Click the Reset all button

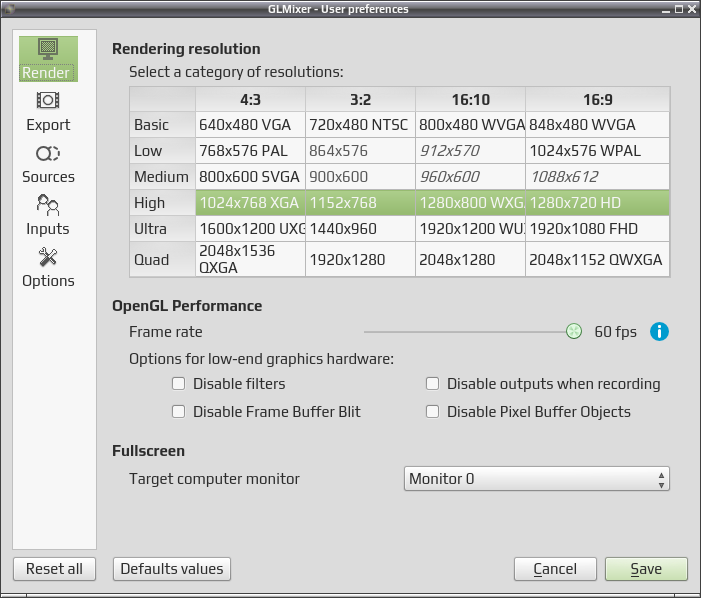[55, 569]
